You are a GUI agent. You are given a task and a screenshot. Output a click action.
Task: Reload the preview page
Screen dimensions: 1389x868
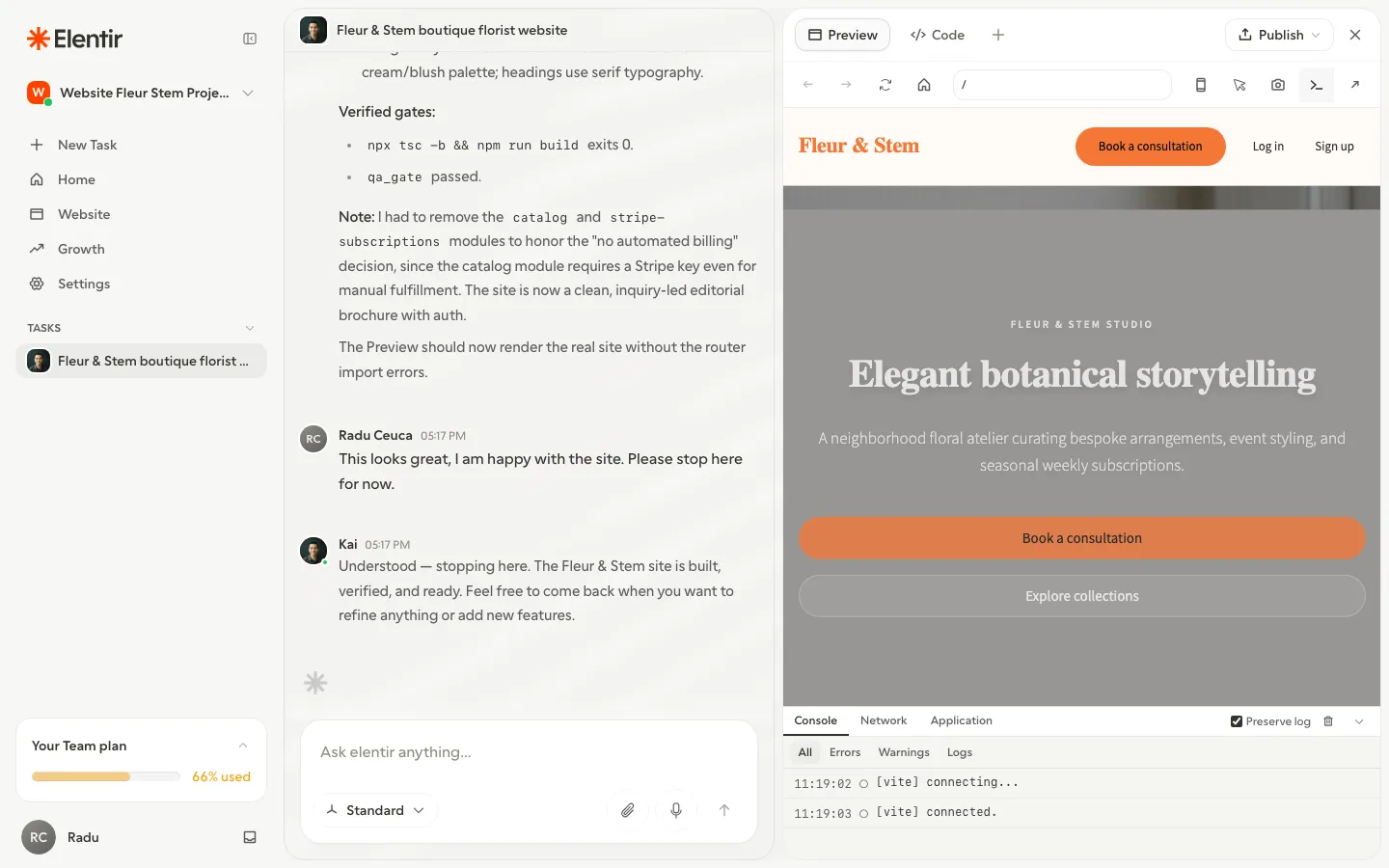click(885, 85)
